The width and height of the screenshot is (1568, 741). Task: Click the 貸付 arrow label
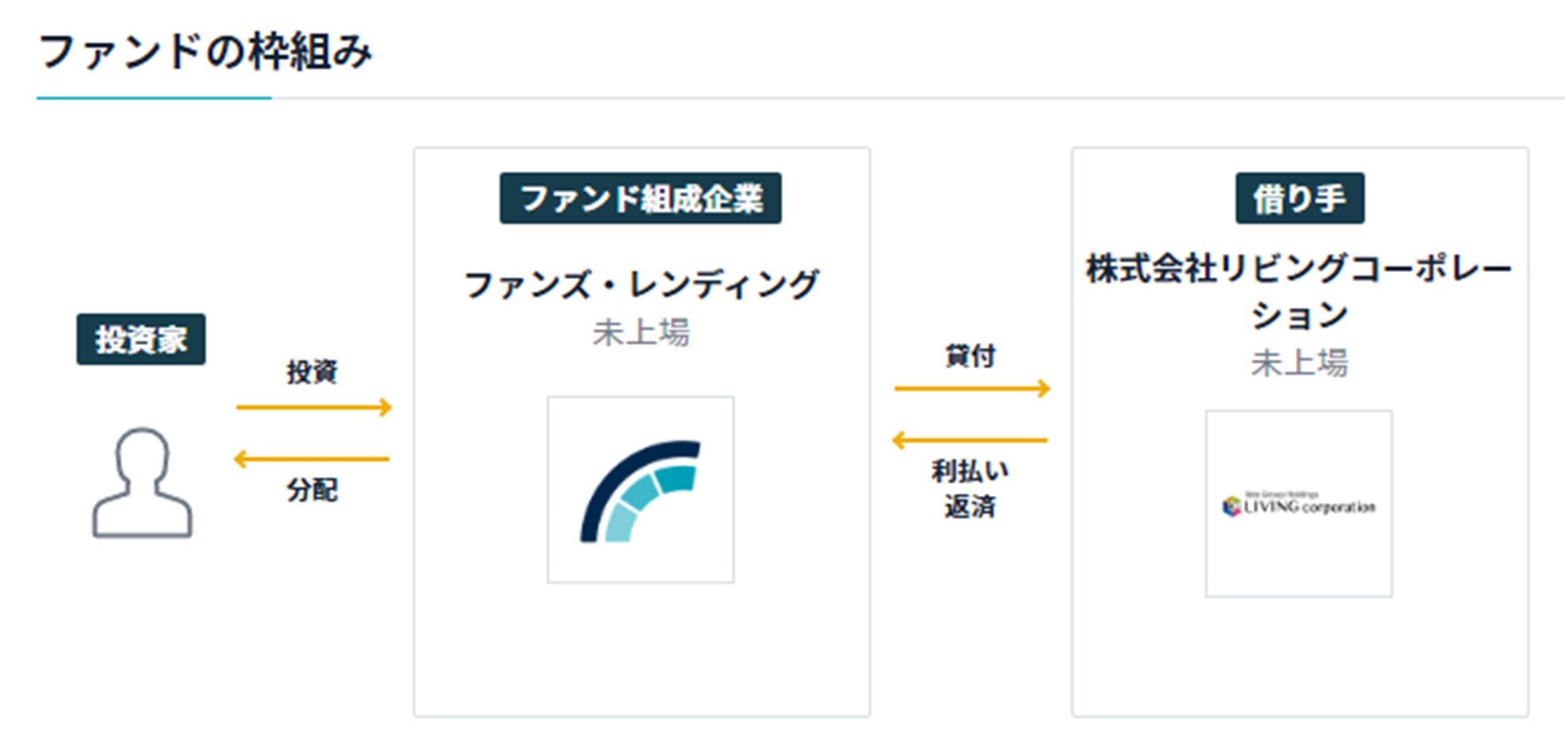[970, 356]
